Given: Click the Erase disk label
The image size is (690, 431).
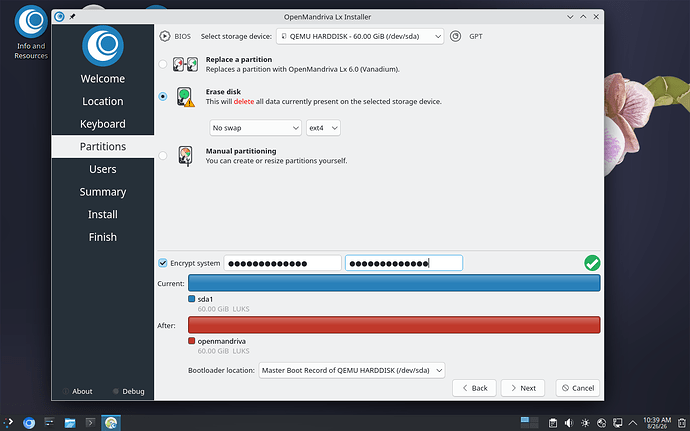Looking at the screenshot, I should (x=223, y=92).
